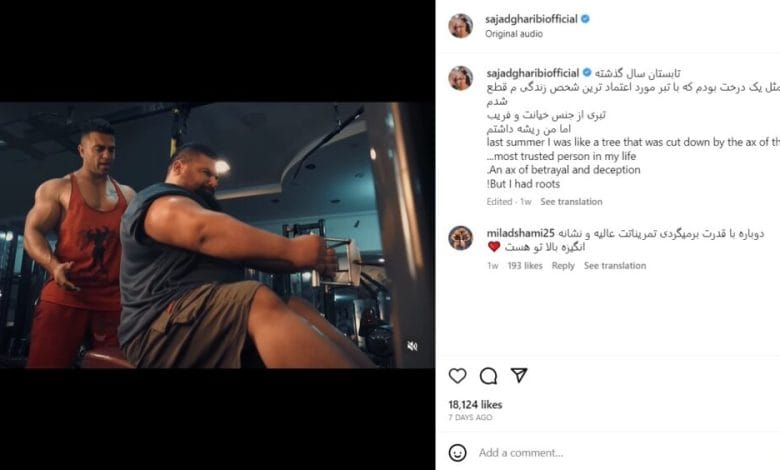
Task: Open comments via speech bubble icon
Action: pyautogui.click(x=488, y=376)
